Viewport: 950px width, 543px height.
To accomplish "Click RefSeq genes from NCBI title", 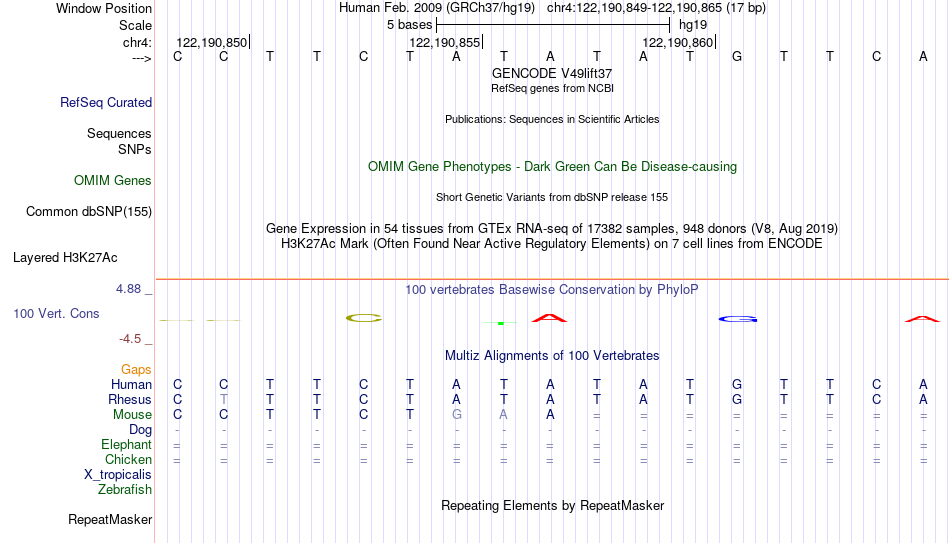I will [x=553, y=88].
